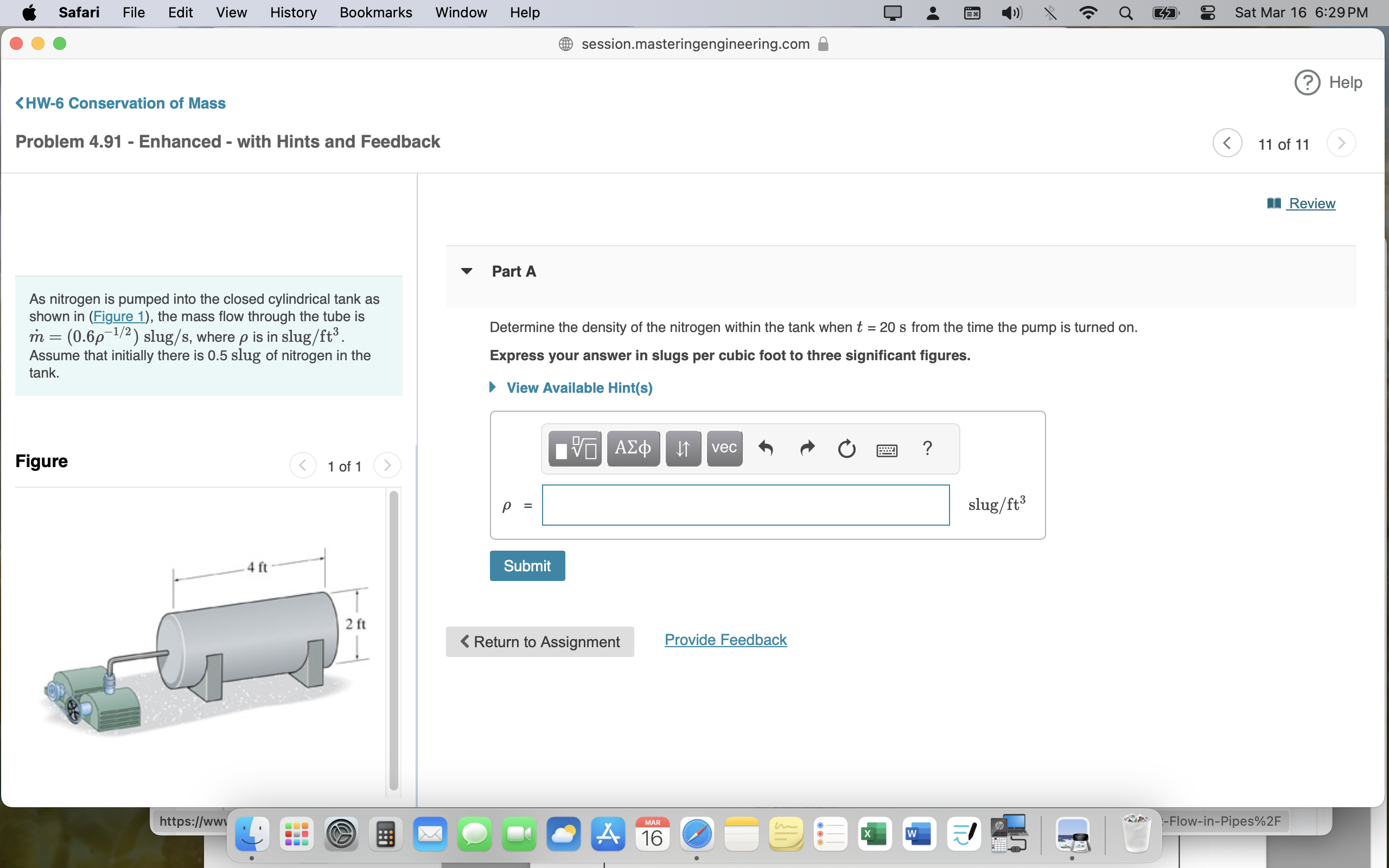Click the density answer input field

(746, 505)
